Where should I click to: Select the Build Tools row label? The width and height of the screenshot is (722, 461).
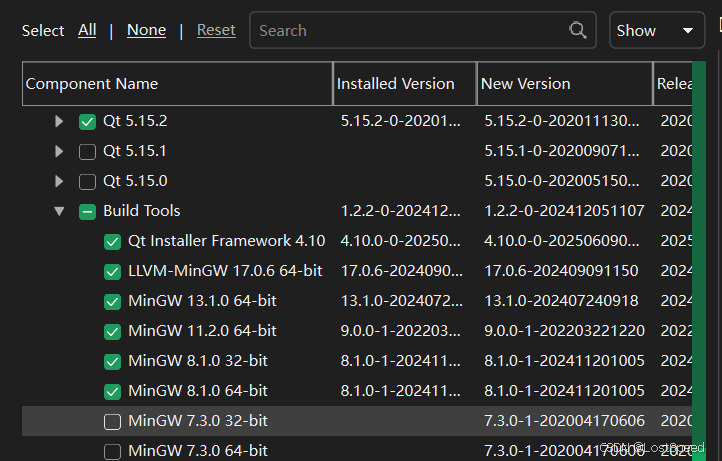(141, 211)
